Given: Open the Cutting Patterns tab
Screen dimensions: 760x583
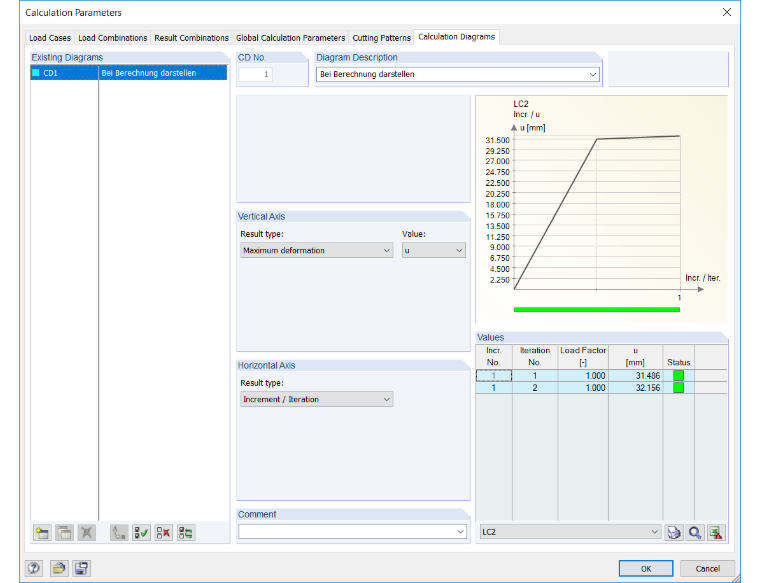Looking at the screenshot, I should click(x=381, y=38).
